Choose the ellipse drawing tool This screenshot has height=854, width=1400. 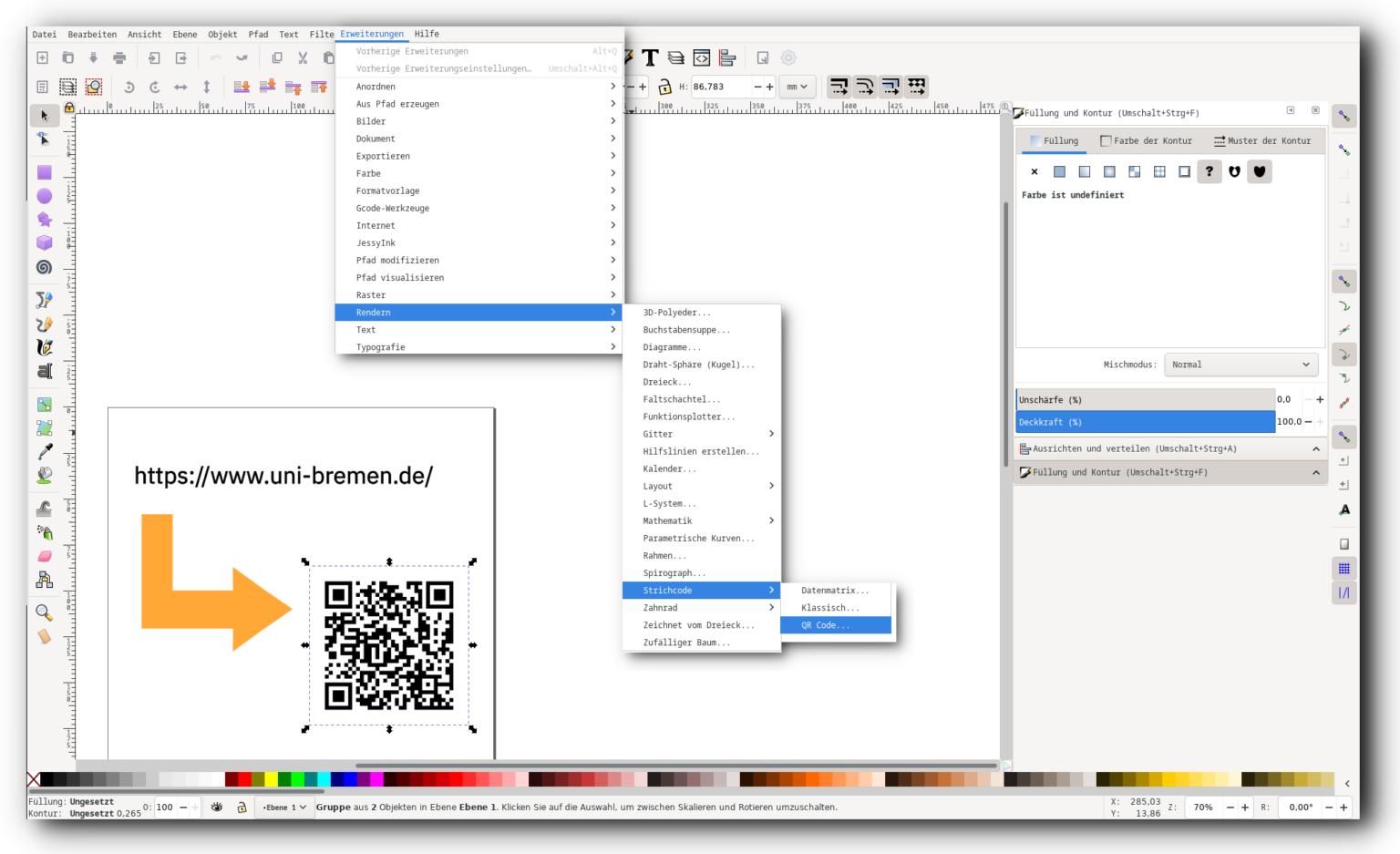tap(44, 196)
